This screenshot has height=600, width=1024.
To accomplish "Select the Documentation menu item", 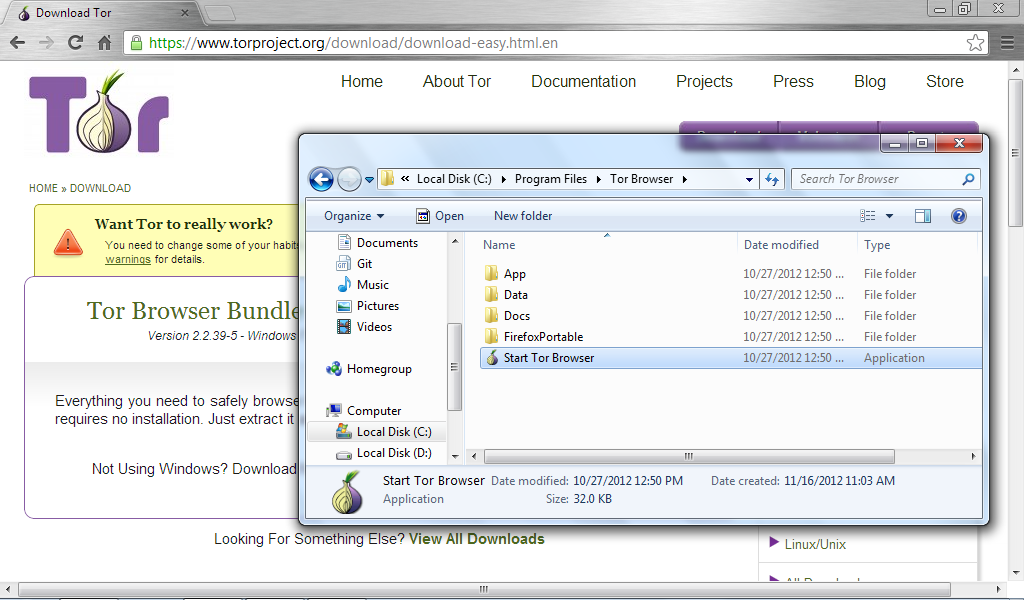I will (583, 82).
